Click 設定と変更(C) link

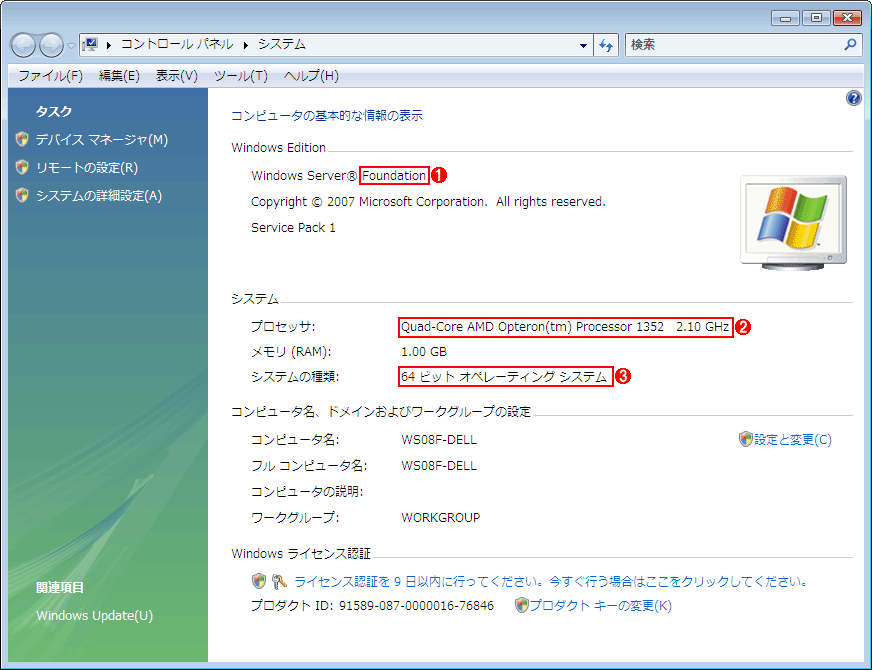click(793, 440)
